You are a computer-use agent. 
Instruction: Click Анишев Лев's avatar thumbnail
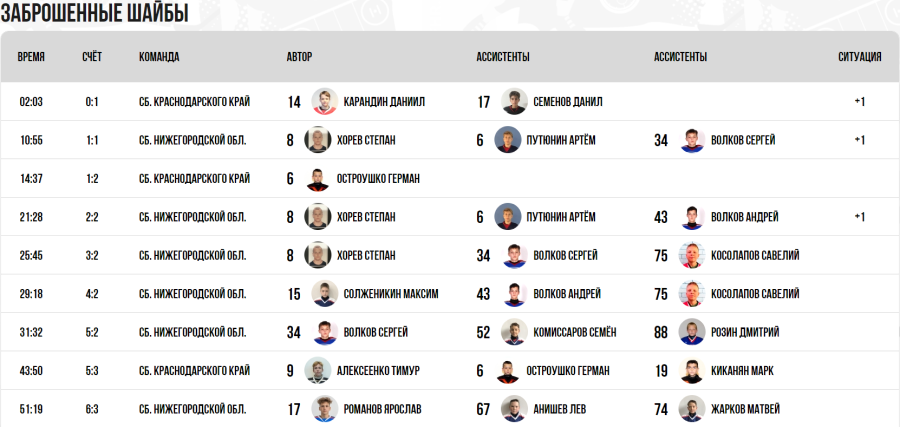[514, 408]
